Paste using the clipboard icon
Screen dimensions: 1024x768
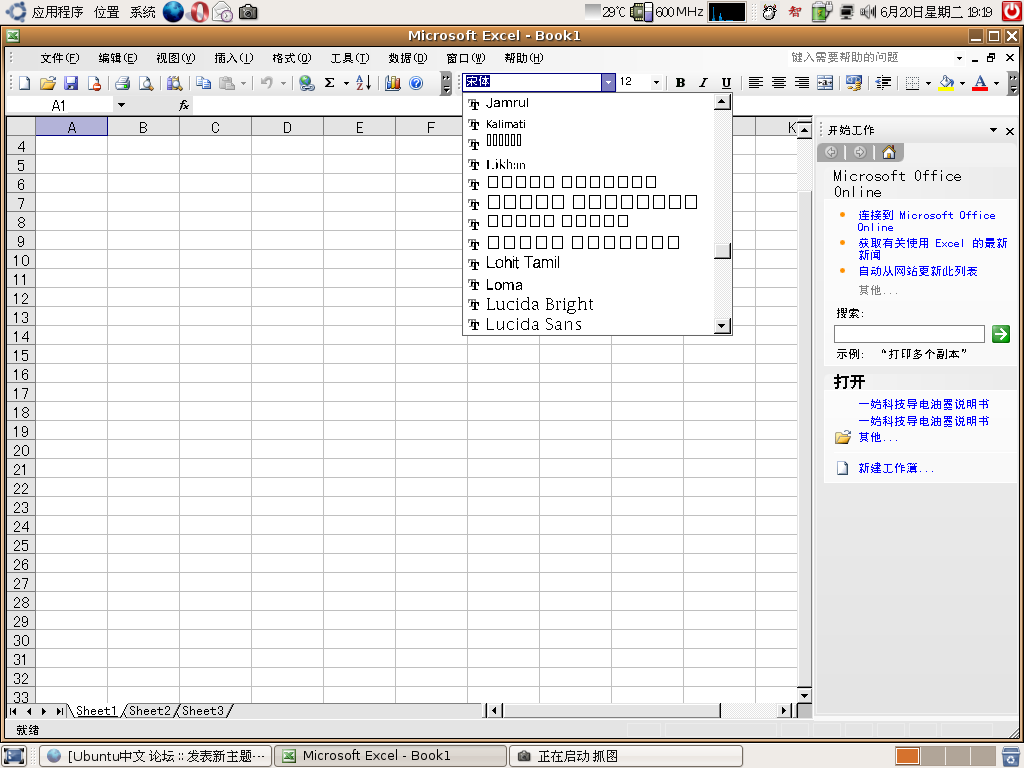(x=227, y=83)
